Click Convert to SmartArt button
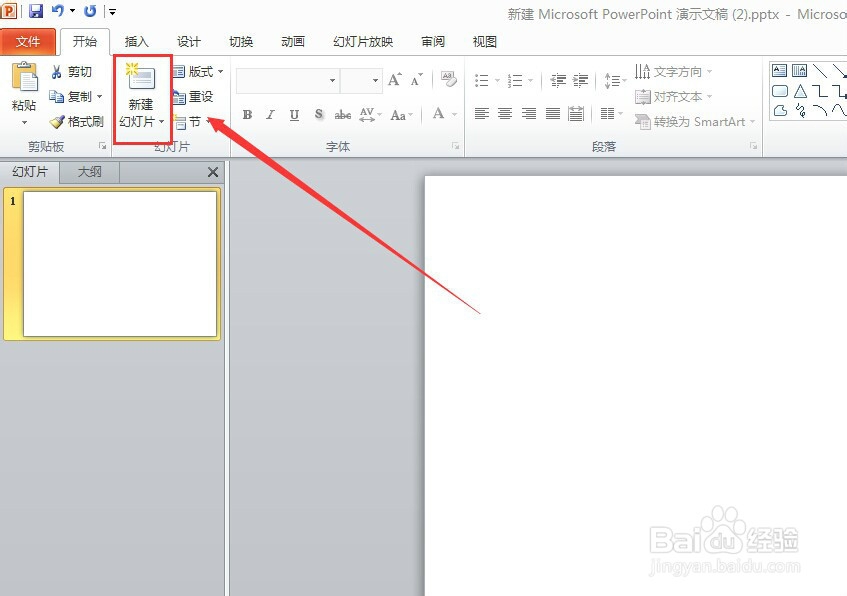 695,122
